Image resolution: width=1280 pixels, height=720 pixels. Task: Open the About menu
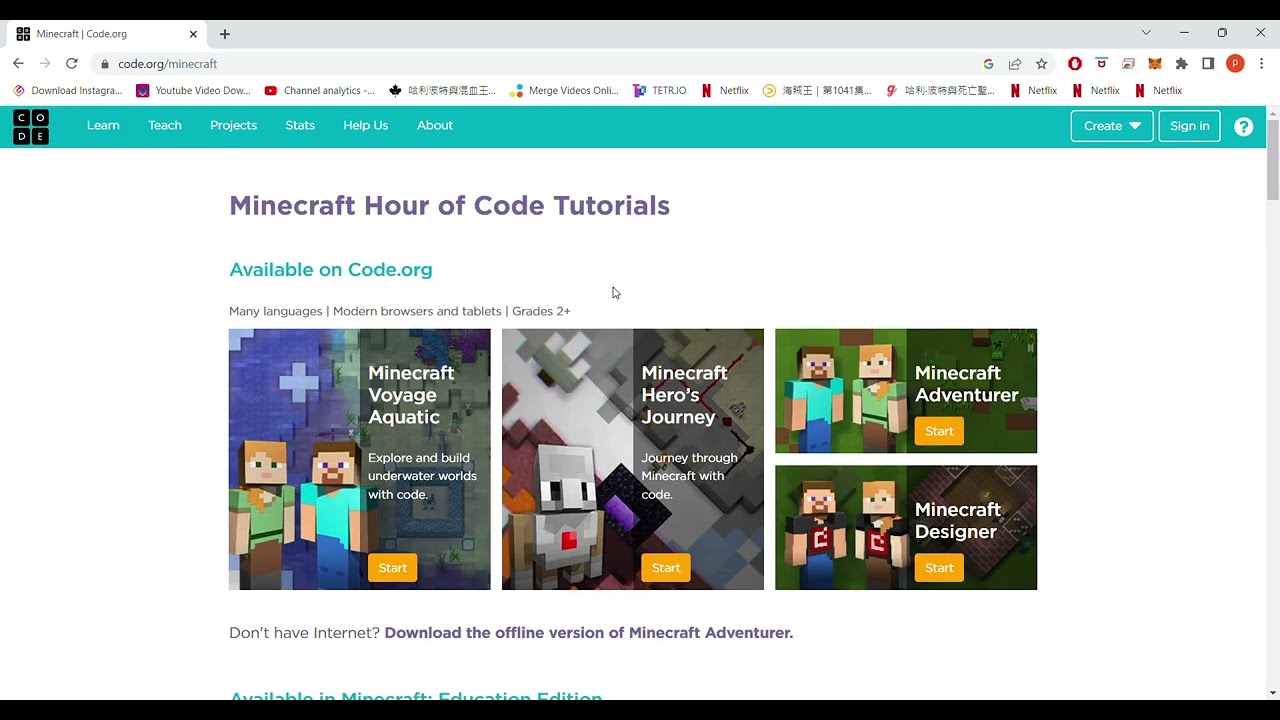pos(435,125)
